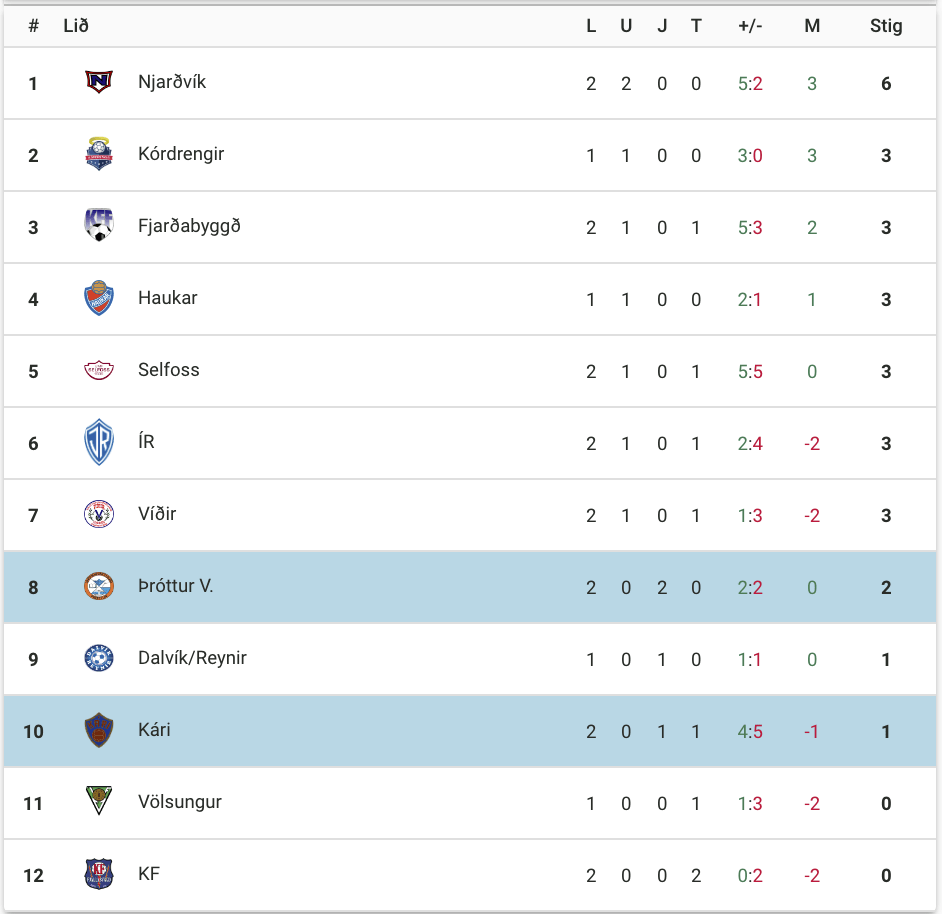
Task: Select the highlighted Kári row points
Action: point(886,731)
